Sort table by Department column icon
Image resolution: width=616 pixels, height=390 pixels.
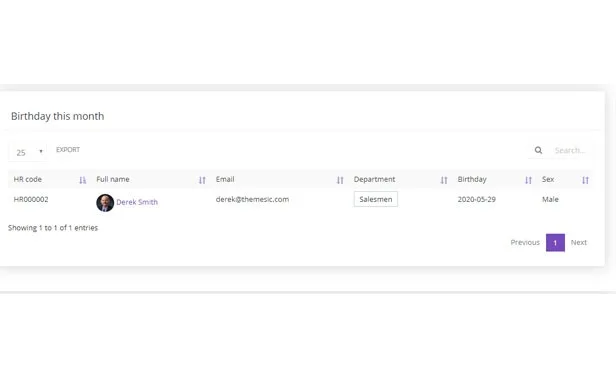[x=444, y=180]
